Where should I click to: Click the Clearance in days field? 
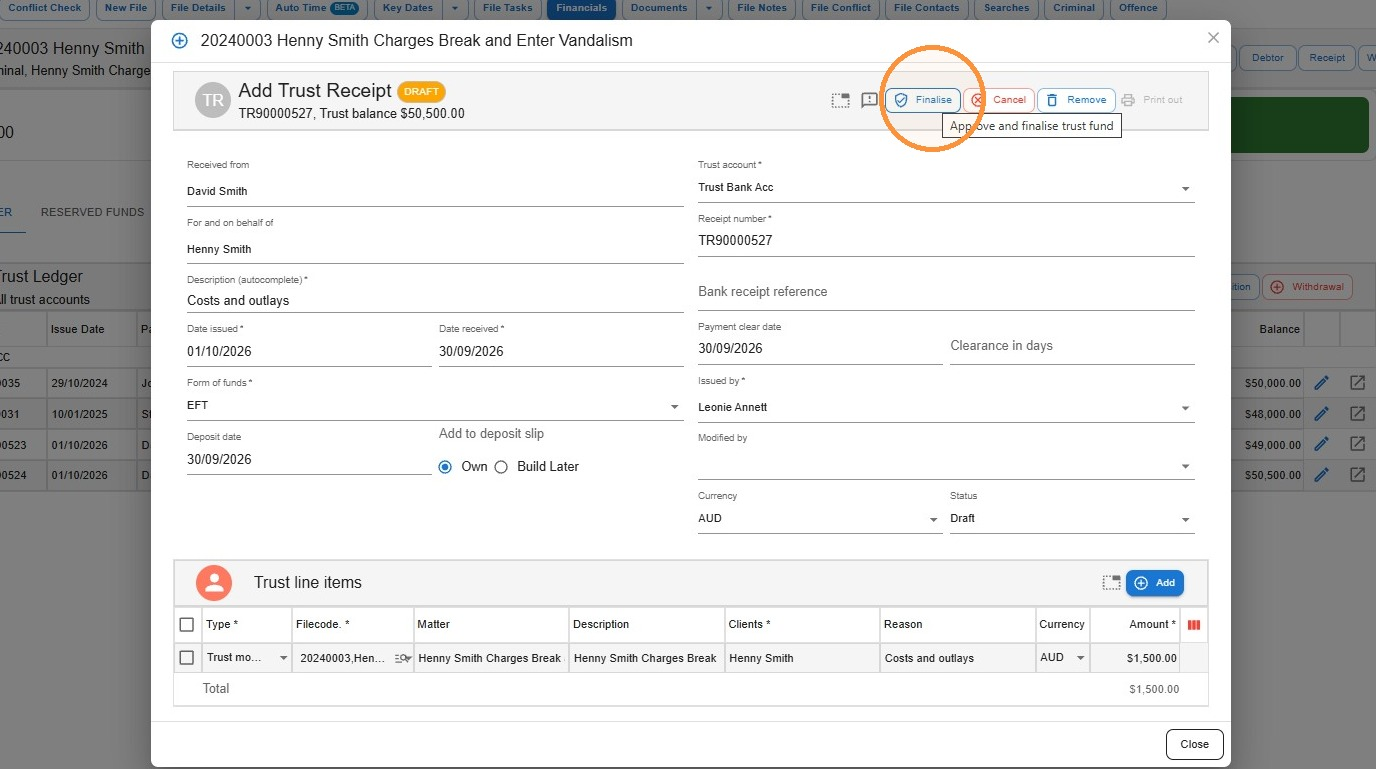[x=1072, y=346]
